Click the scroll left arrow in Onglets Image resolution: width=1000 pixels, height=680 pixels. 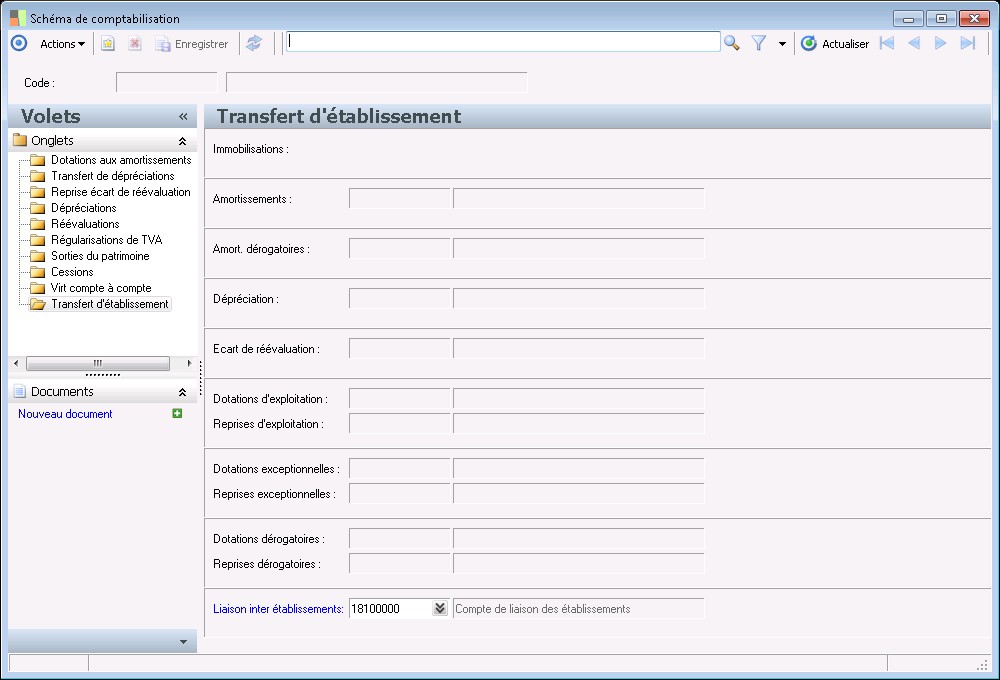pos(16,363)
